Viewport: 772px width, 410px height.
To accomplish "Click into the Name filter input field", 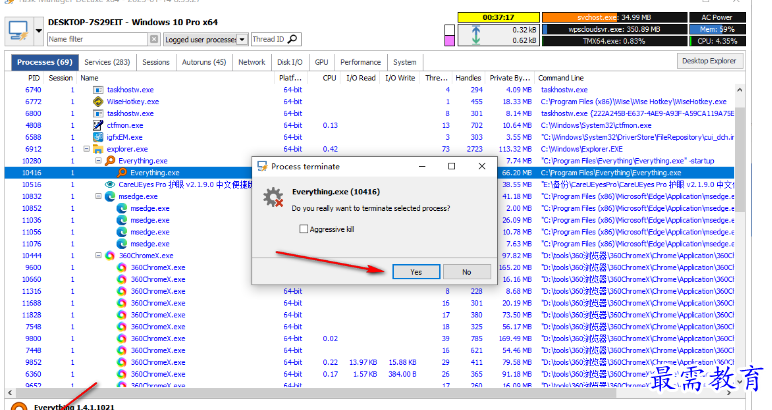I will (97, 39).
